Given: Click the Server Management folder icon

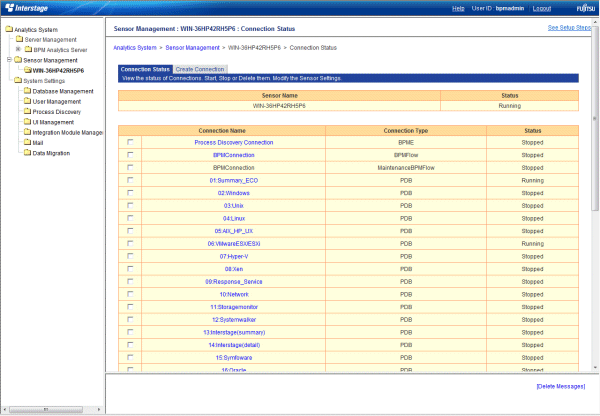Looking at the screenshot, I should coord(20,39).
